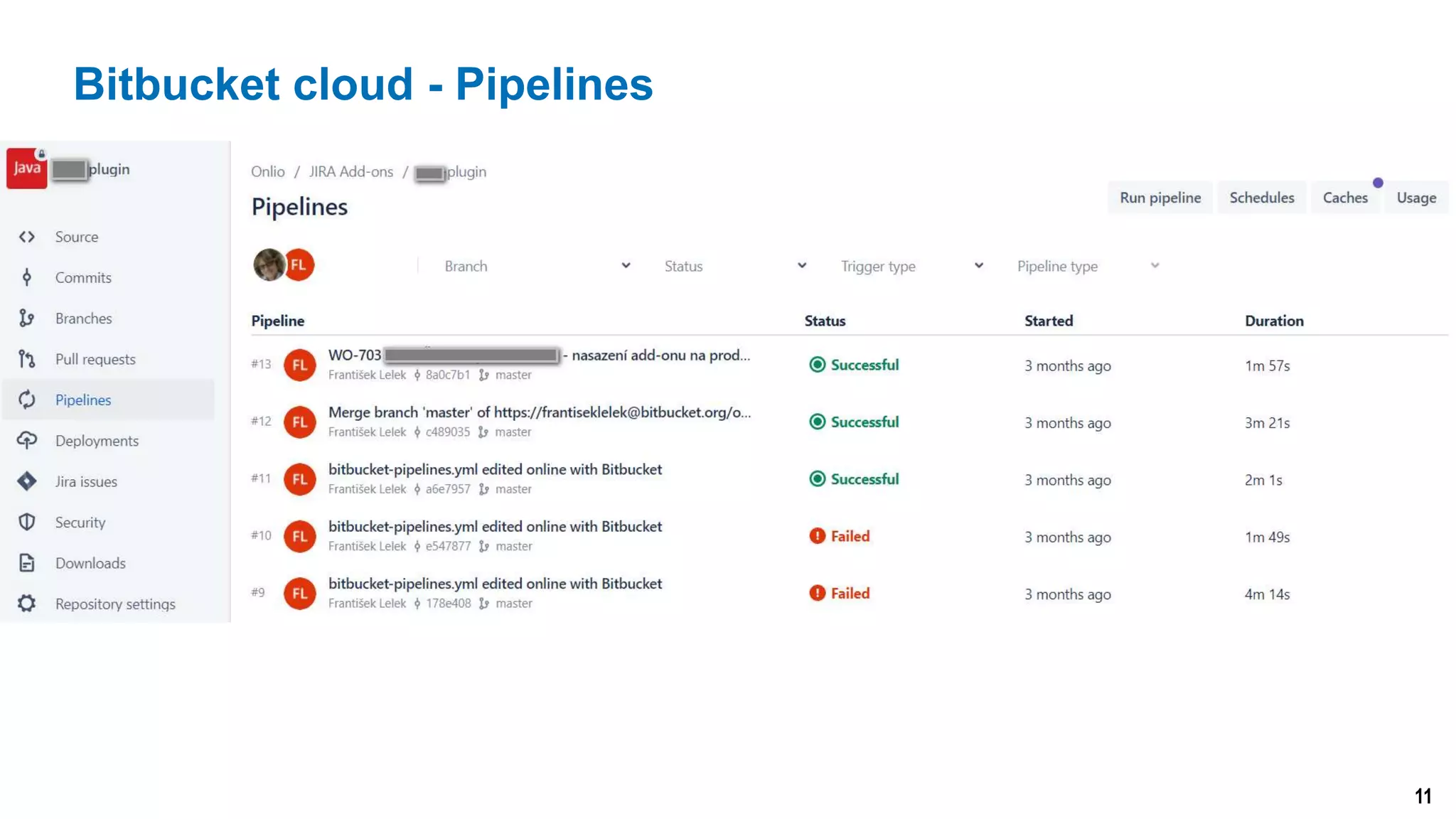This screenshot has width=1456, height=819.
Task: Open pipeline #9 bitbucket-pipelines.yml edited online
Action: coord(495,584)
